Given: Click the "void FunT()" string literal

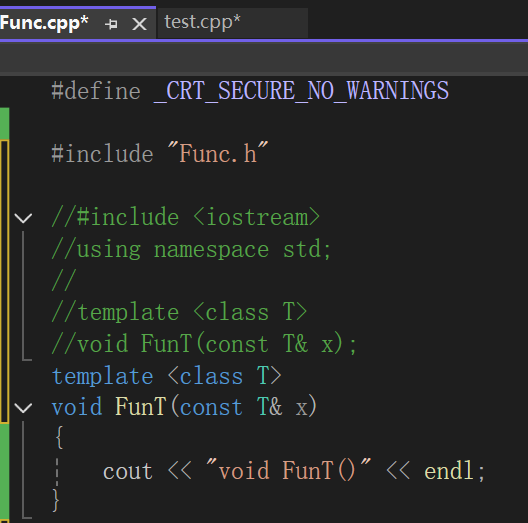Looking at the screenshot, I should point(289,470).
